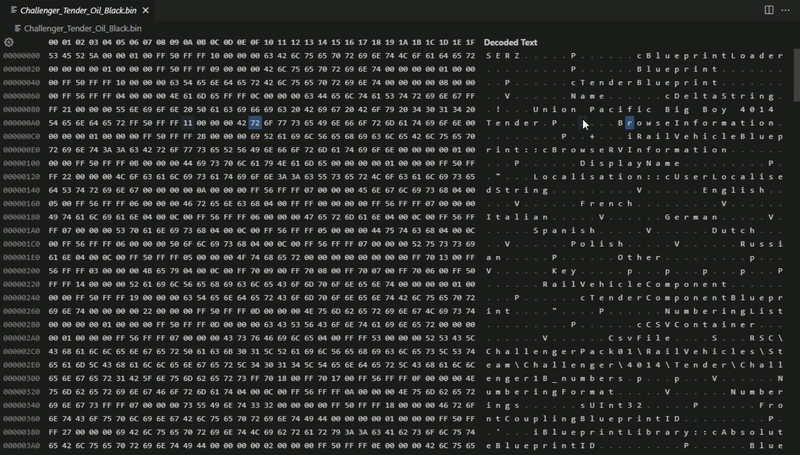
Task: Click row offset 00000240
Action: pos(21,298)
